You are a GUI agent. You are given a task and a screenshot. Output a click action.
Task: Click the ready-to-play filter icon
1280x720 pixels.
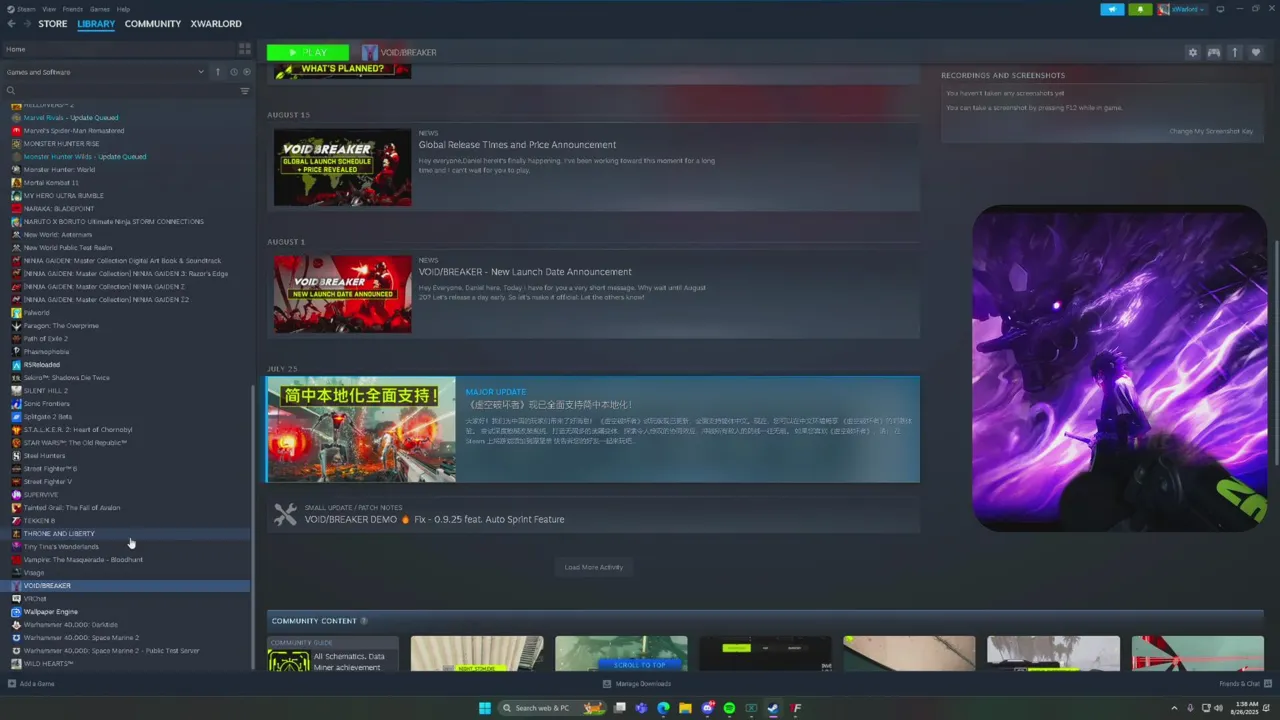point(246,72)
